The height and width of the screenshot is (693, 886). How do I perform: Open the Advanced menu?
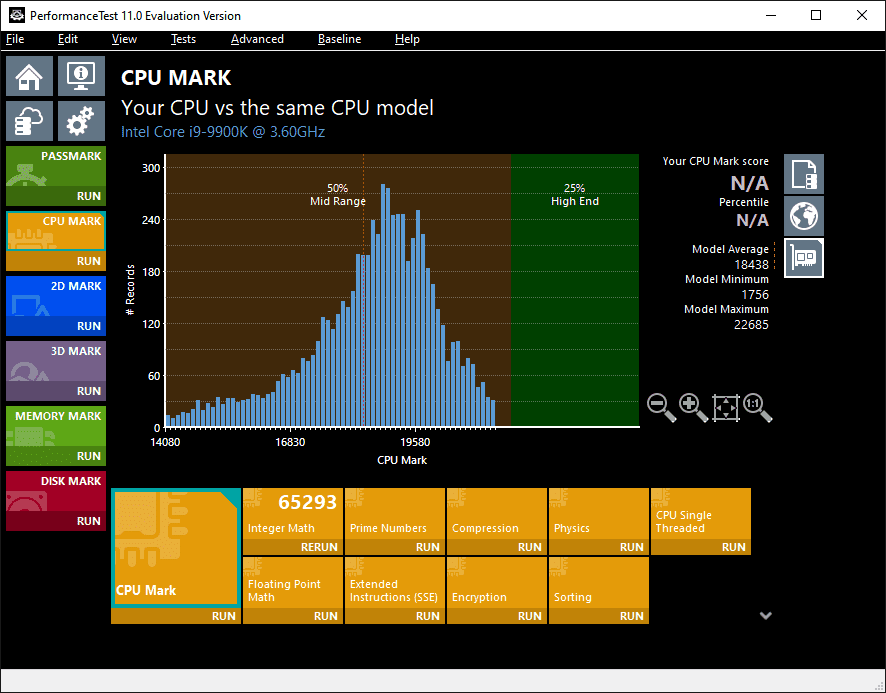pyautogui.click(x=257, y=39)
